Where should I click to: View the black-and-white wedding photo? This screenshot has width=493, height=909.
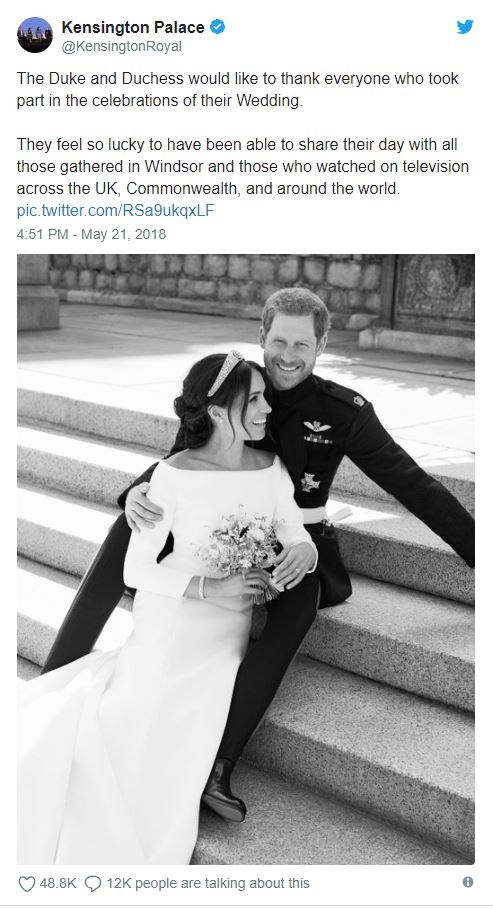[x=246, y=559]
